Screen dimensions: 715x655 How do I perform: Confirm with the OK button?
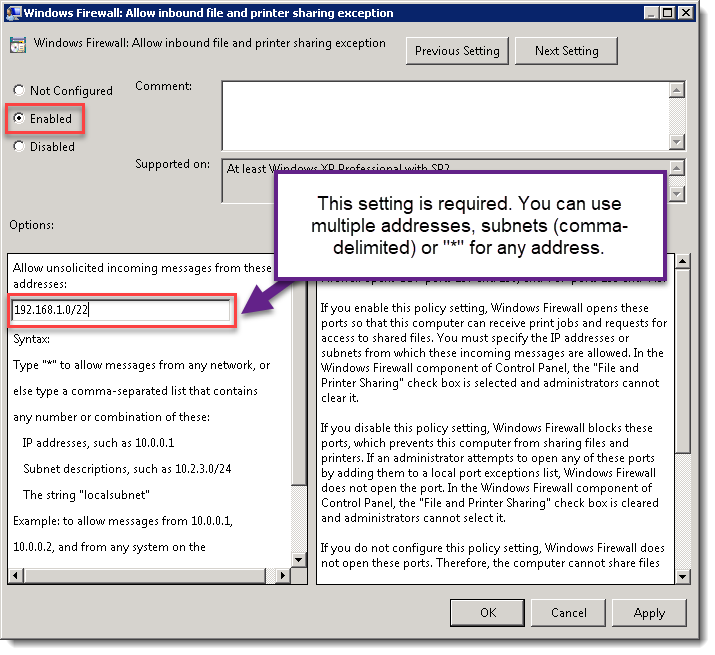click(x=487, y=613)
